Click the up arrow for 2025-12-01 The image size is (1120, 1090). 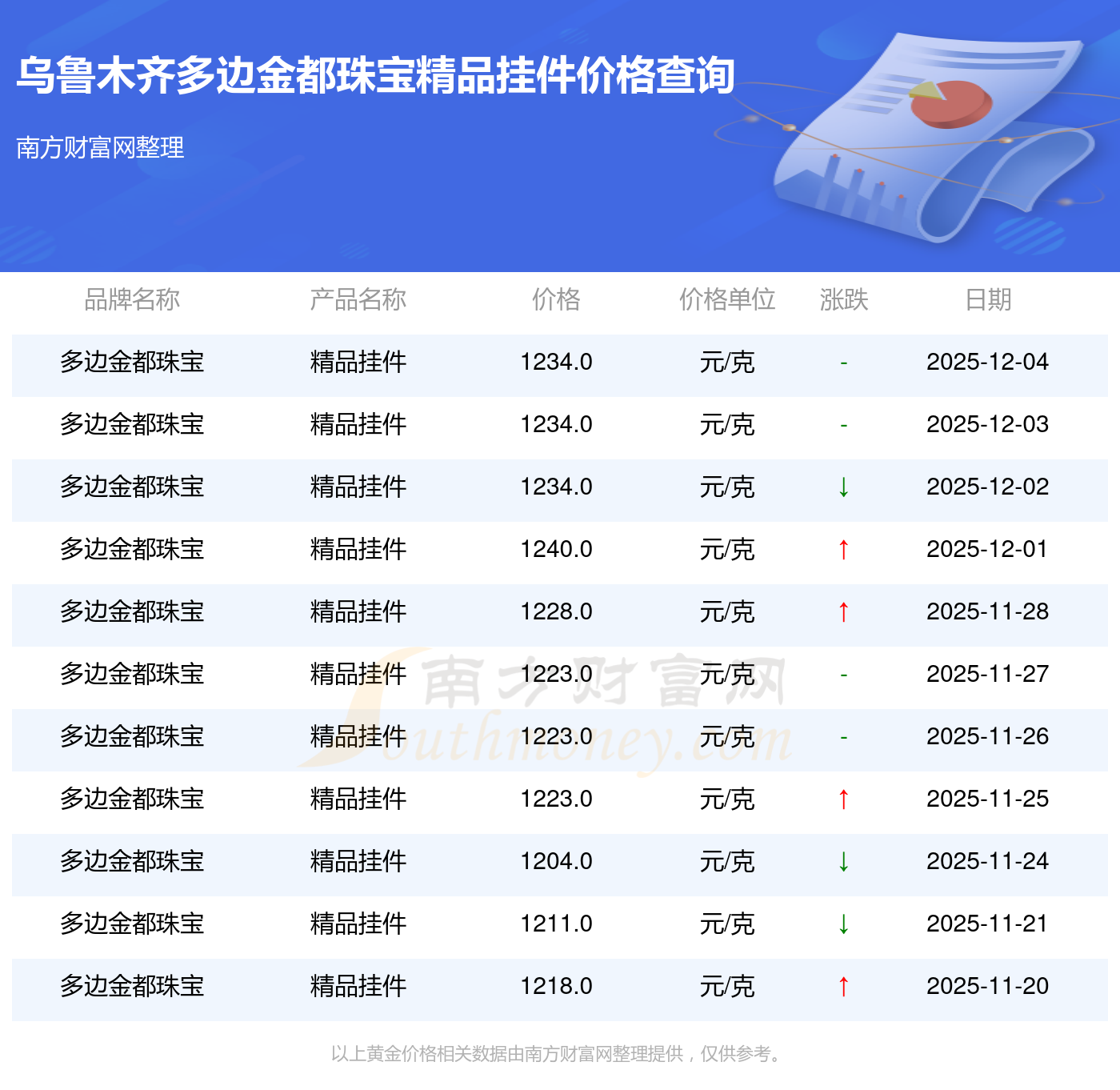pyautogui.click(x=843, y=549)
